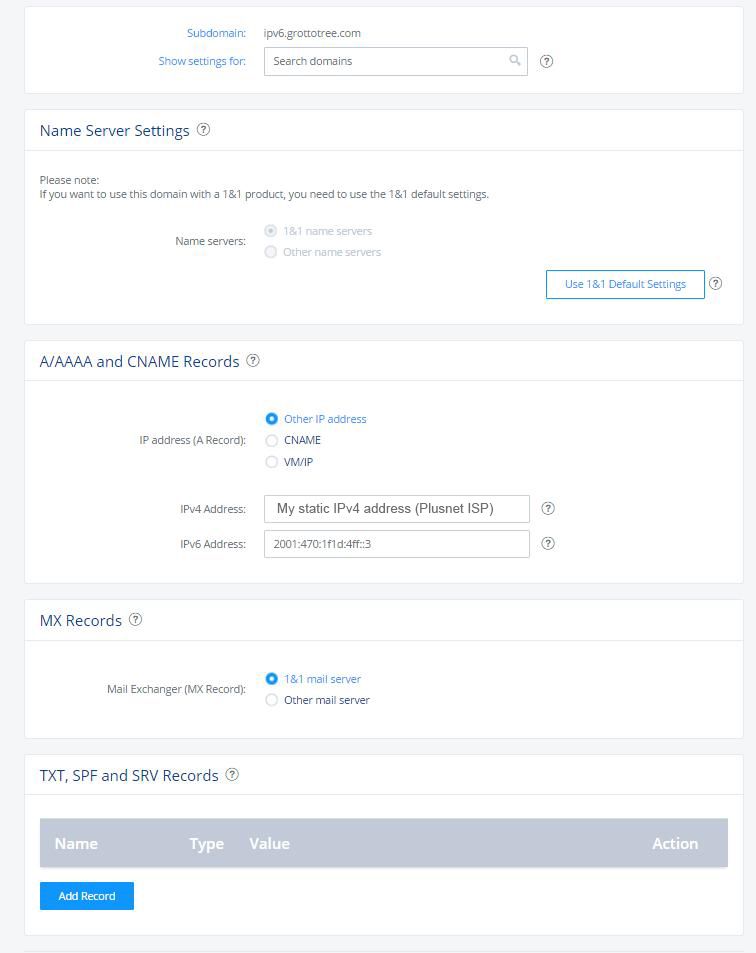Image resolution: width=756 pixels, height=953 pixels.
Task: Click into the IPv4 Address field
Action: 397,509
